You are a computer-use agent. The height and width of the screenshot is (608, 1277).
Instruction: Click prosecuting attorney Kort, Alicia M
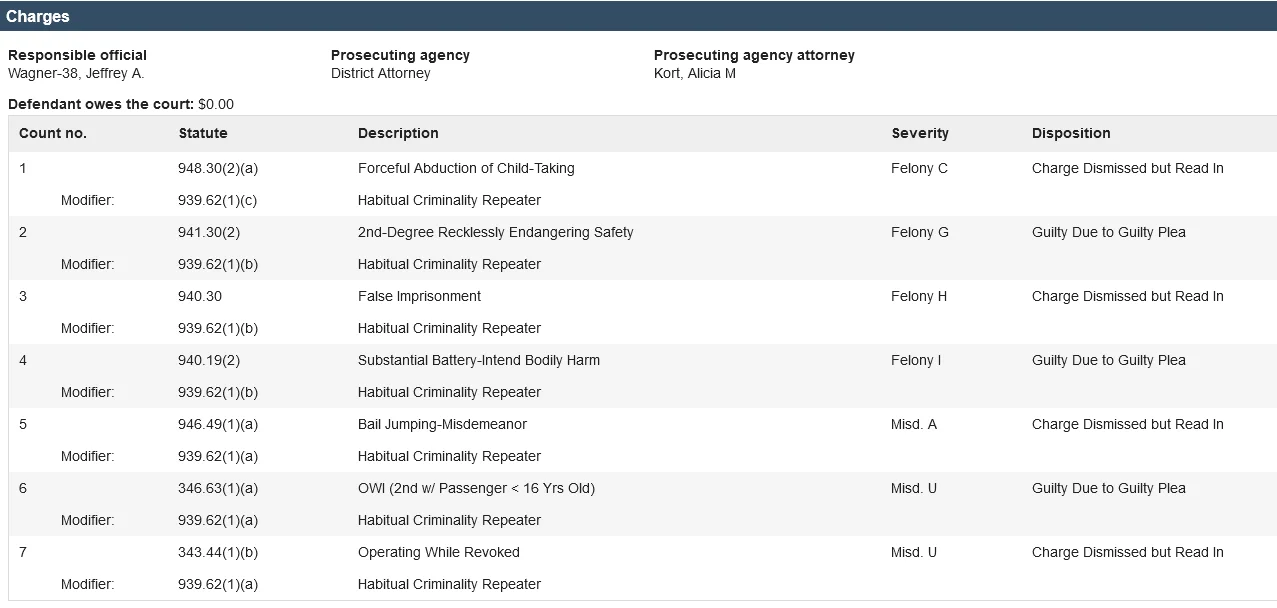pos(695,73)
